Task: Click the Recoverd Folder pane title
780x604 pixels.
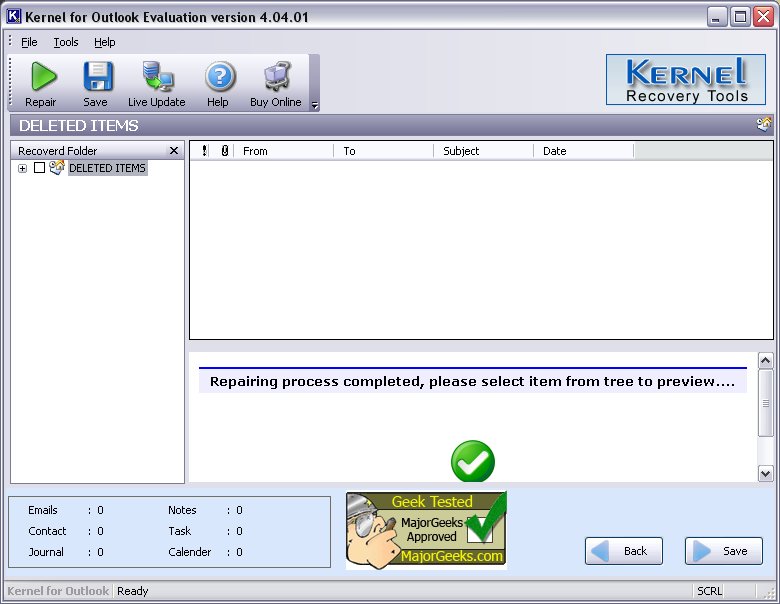Action: [58, 151]
